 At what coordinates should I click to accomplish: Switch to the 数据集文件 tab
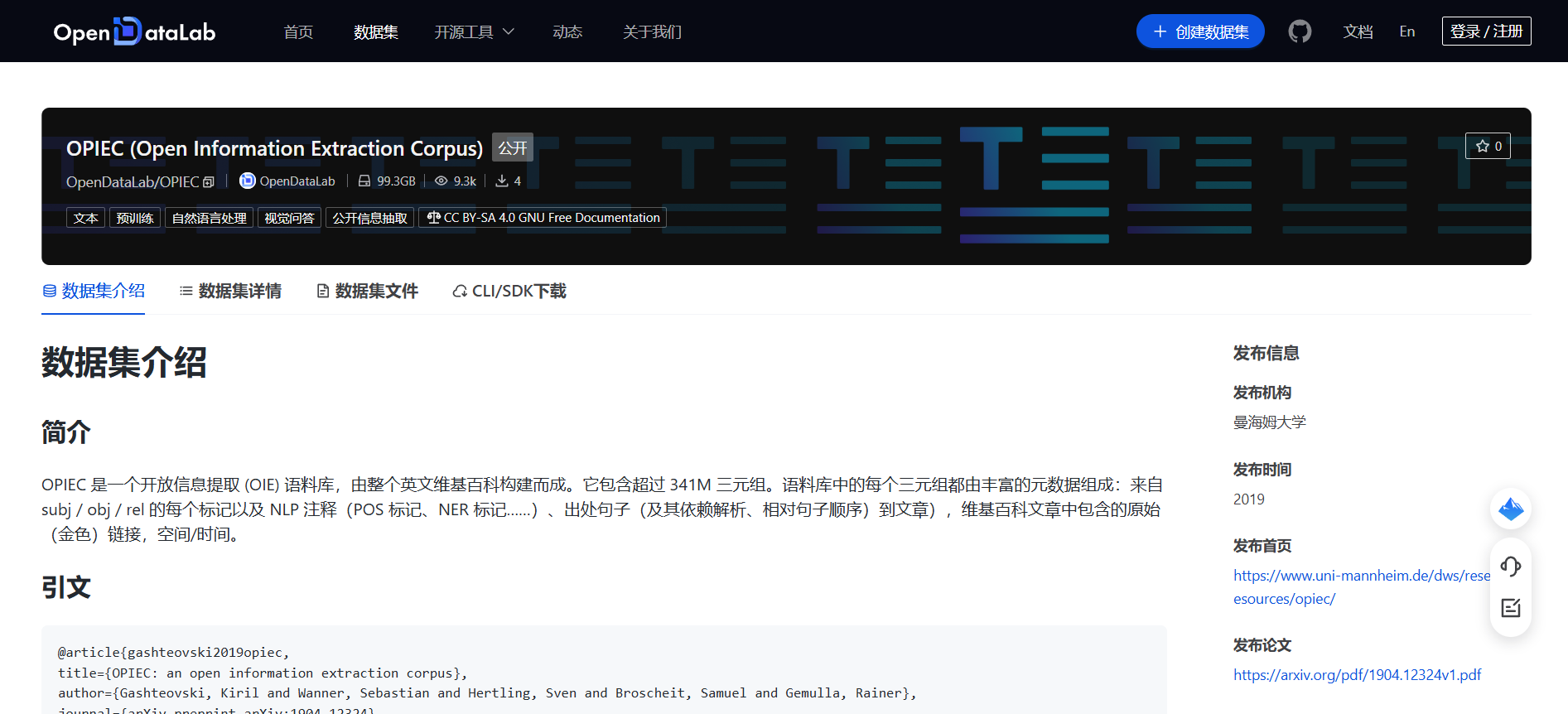[367, 291]
